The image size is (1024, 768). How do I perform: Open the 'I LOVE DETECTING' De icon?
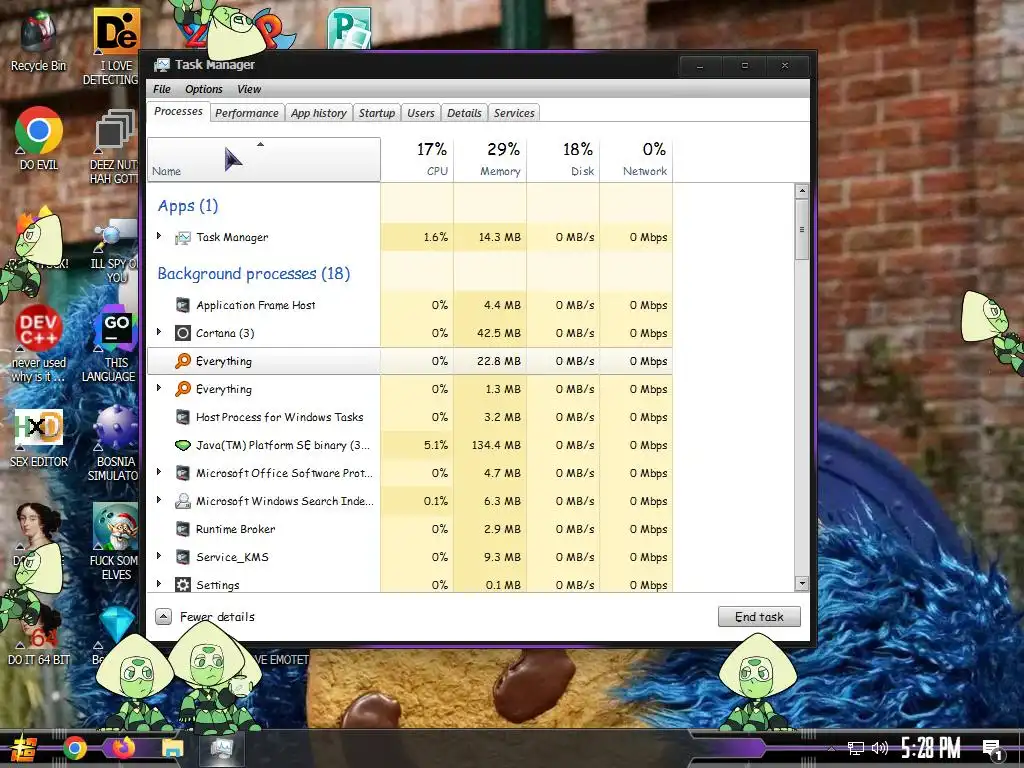click(x=115, y=46)
